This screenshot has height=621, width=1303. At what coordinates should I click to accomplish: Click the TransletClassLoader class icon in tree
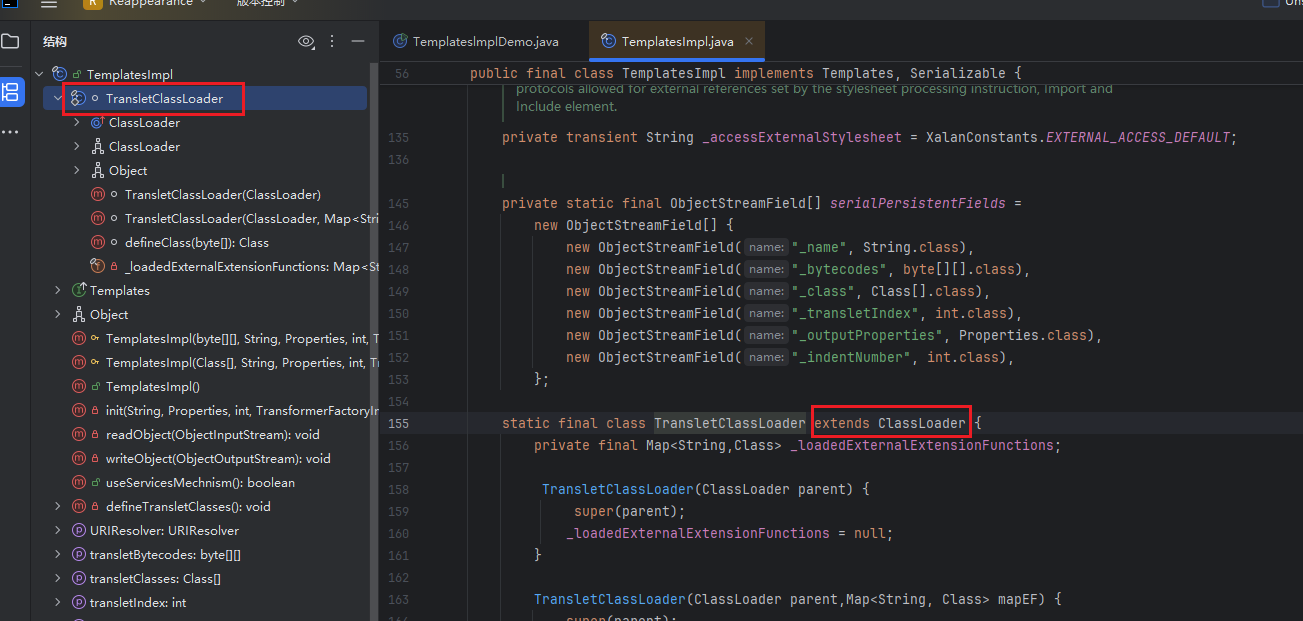pyautogui.click(x=77, y=99)
